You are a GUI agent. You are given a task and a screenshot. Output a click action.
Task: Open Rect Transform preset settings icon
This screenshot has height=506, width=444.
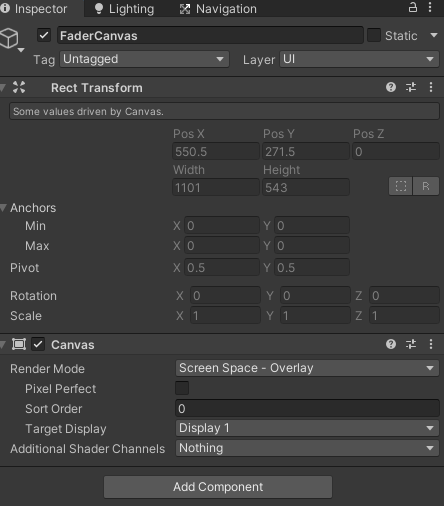point(411,87)
